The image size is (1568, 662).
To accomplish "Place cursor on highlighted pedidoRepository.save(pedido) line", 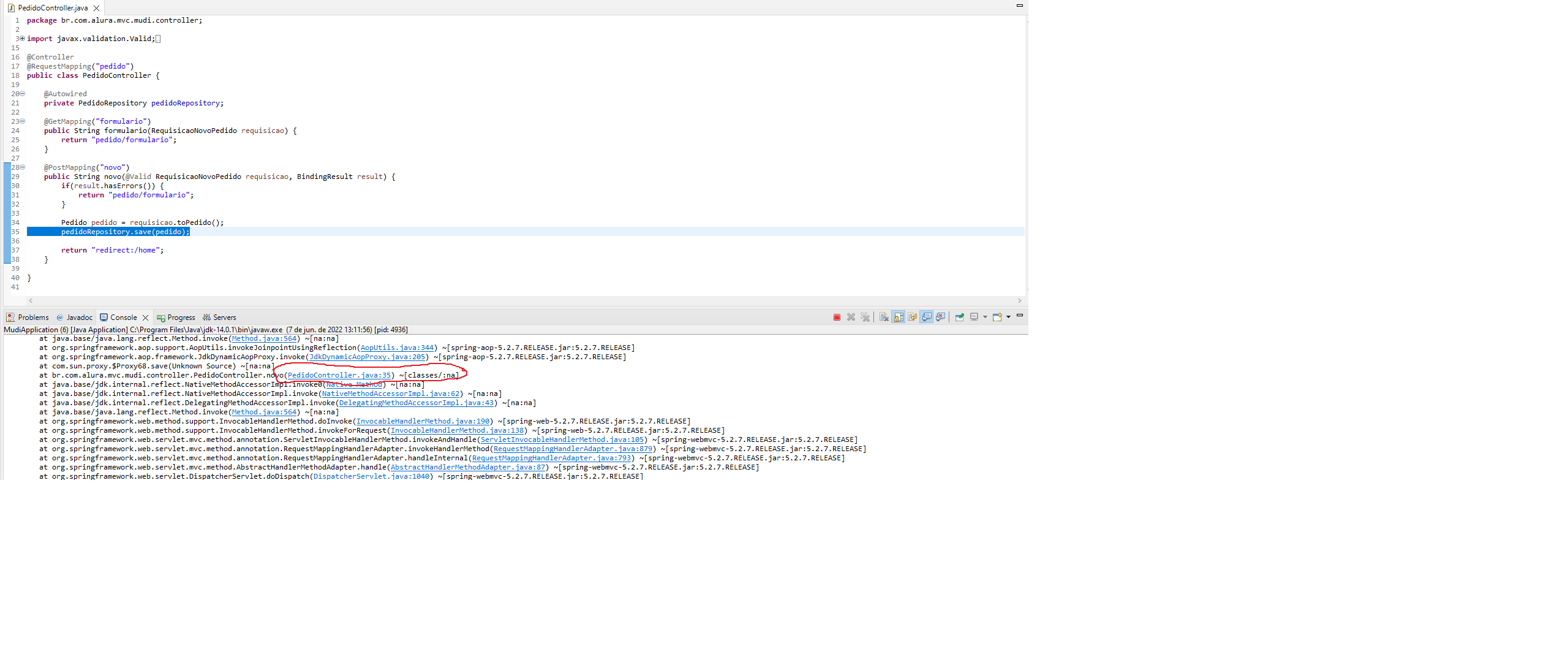I will (x=126, y=232).
